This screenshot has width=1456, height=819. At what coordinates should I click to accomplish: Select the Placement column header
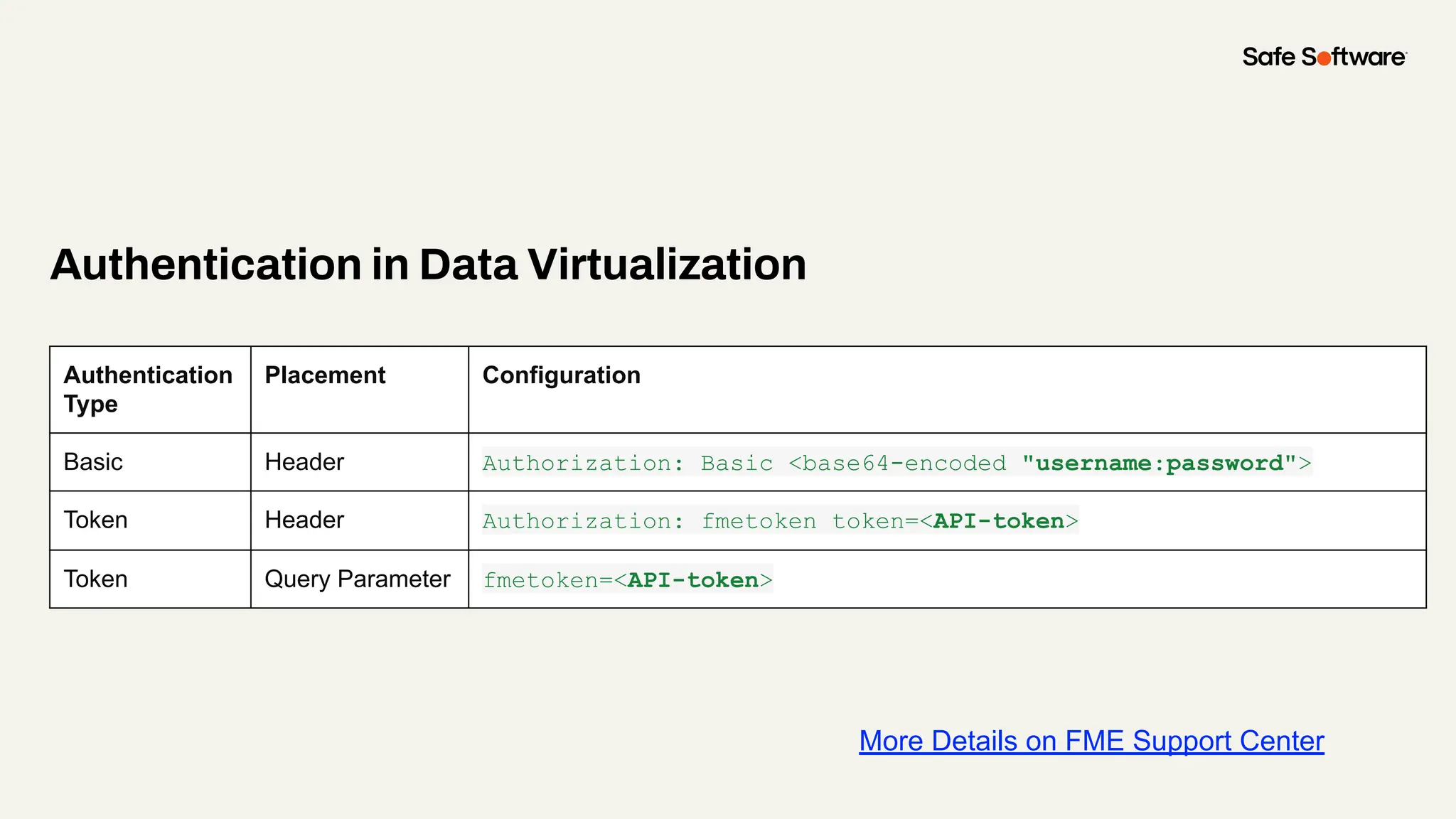[360, 390]
